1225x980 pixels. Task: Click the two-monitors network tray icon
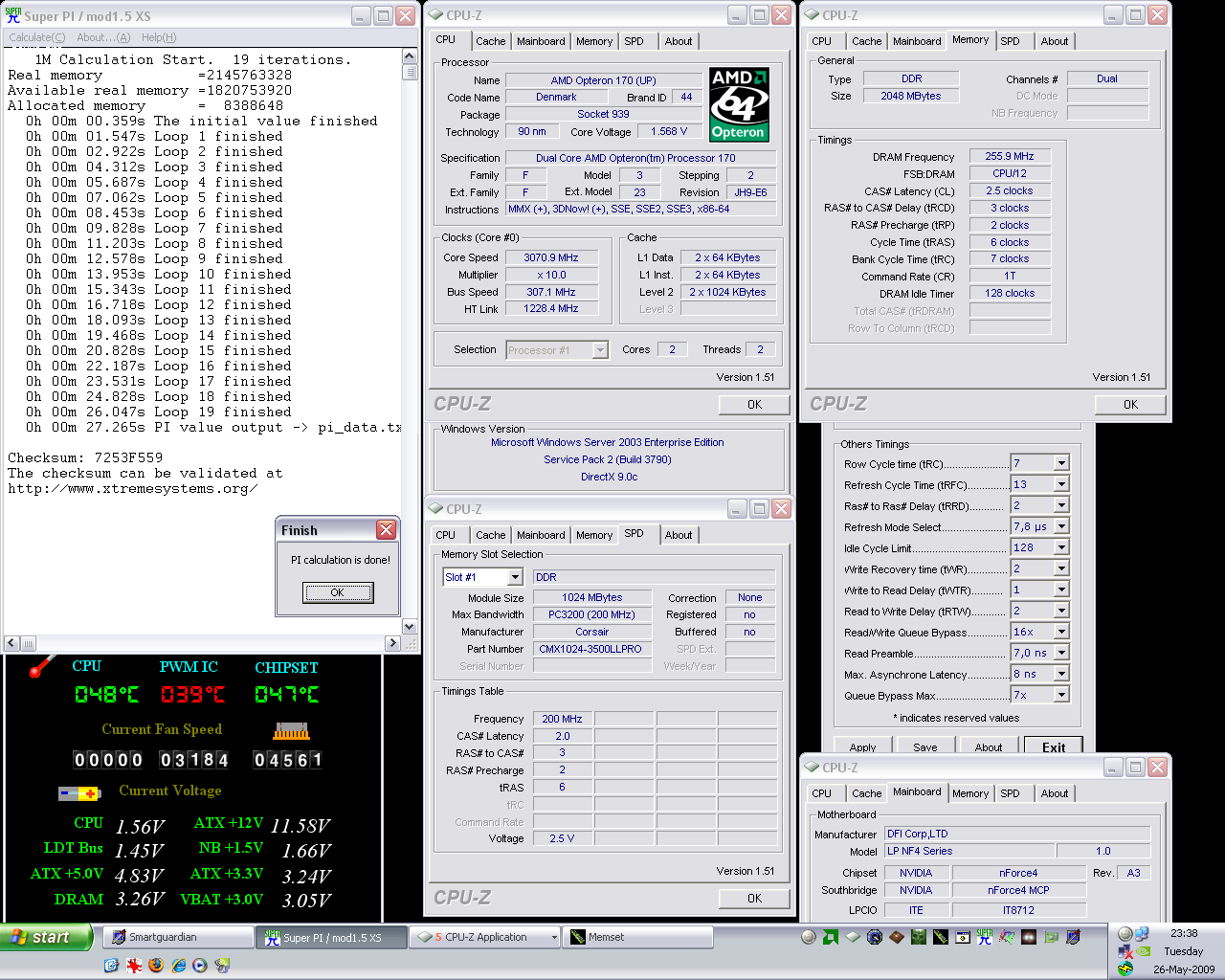(x=1141, y=933)
